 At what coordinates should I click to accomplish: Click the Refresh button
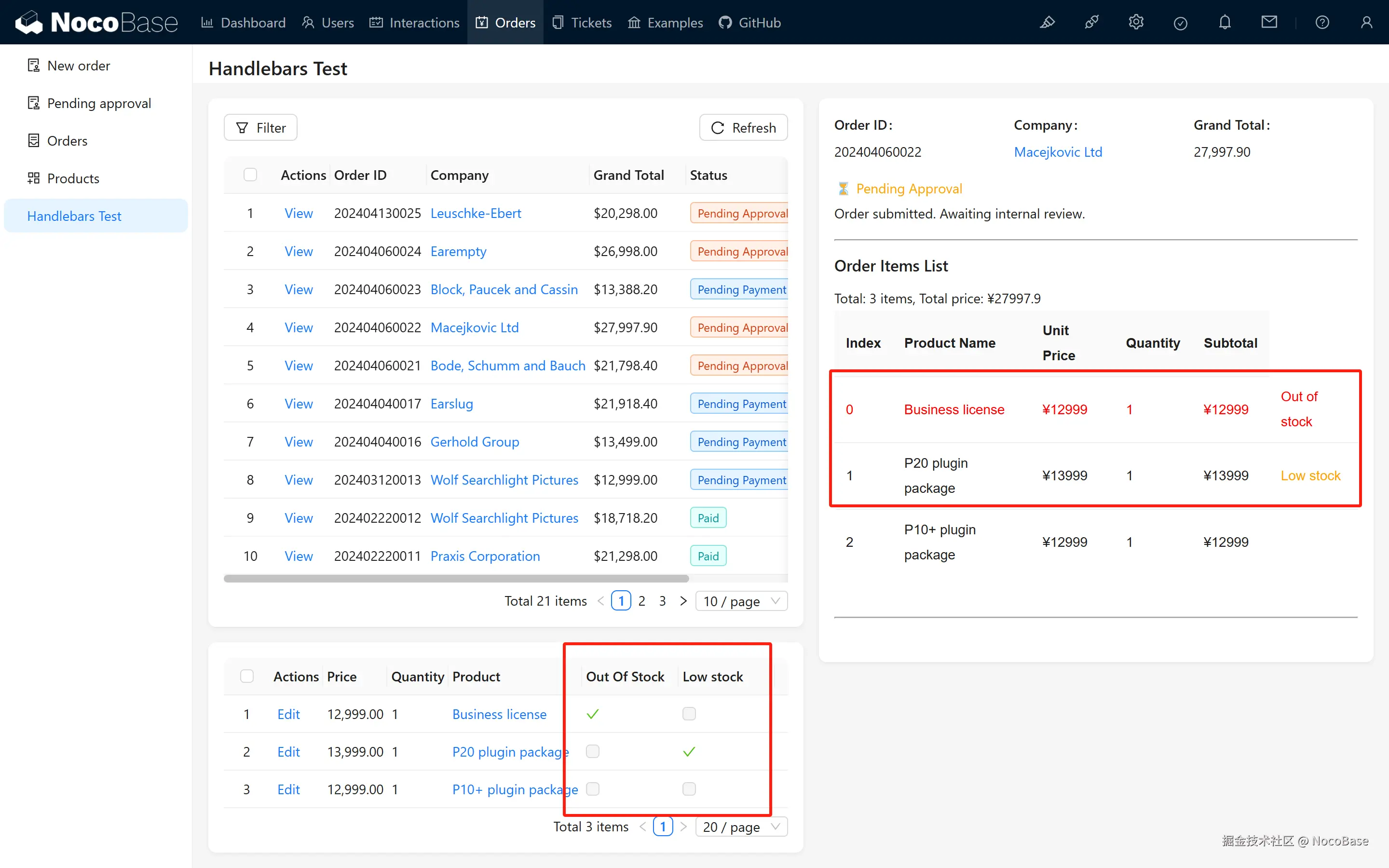[743, 127]
